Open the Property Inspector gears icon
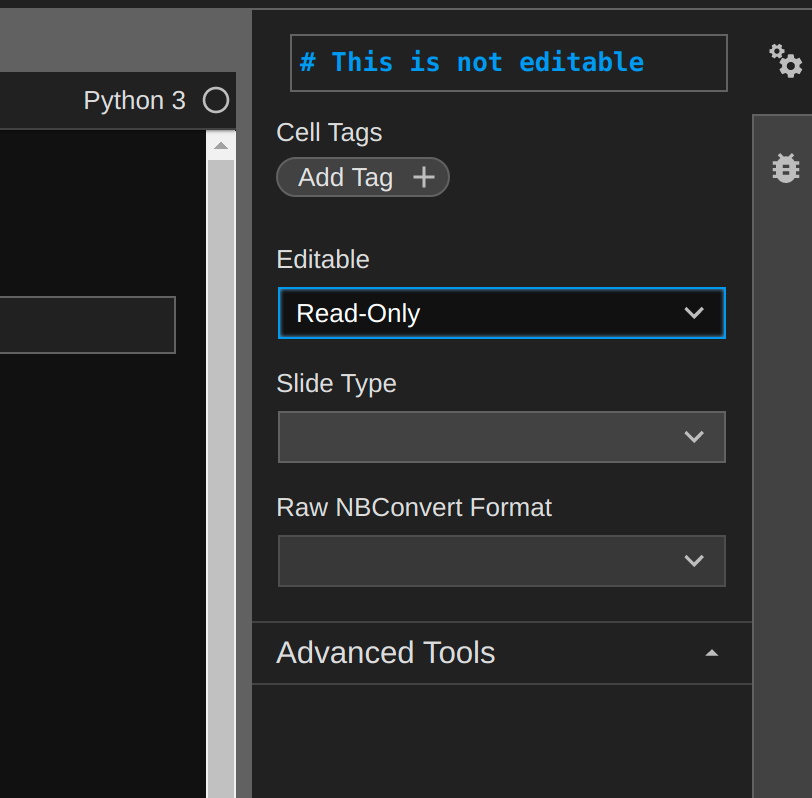 785,62
